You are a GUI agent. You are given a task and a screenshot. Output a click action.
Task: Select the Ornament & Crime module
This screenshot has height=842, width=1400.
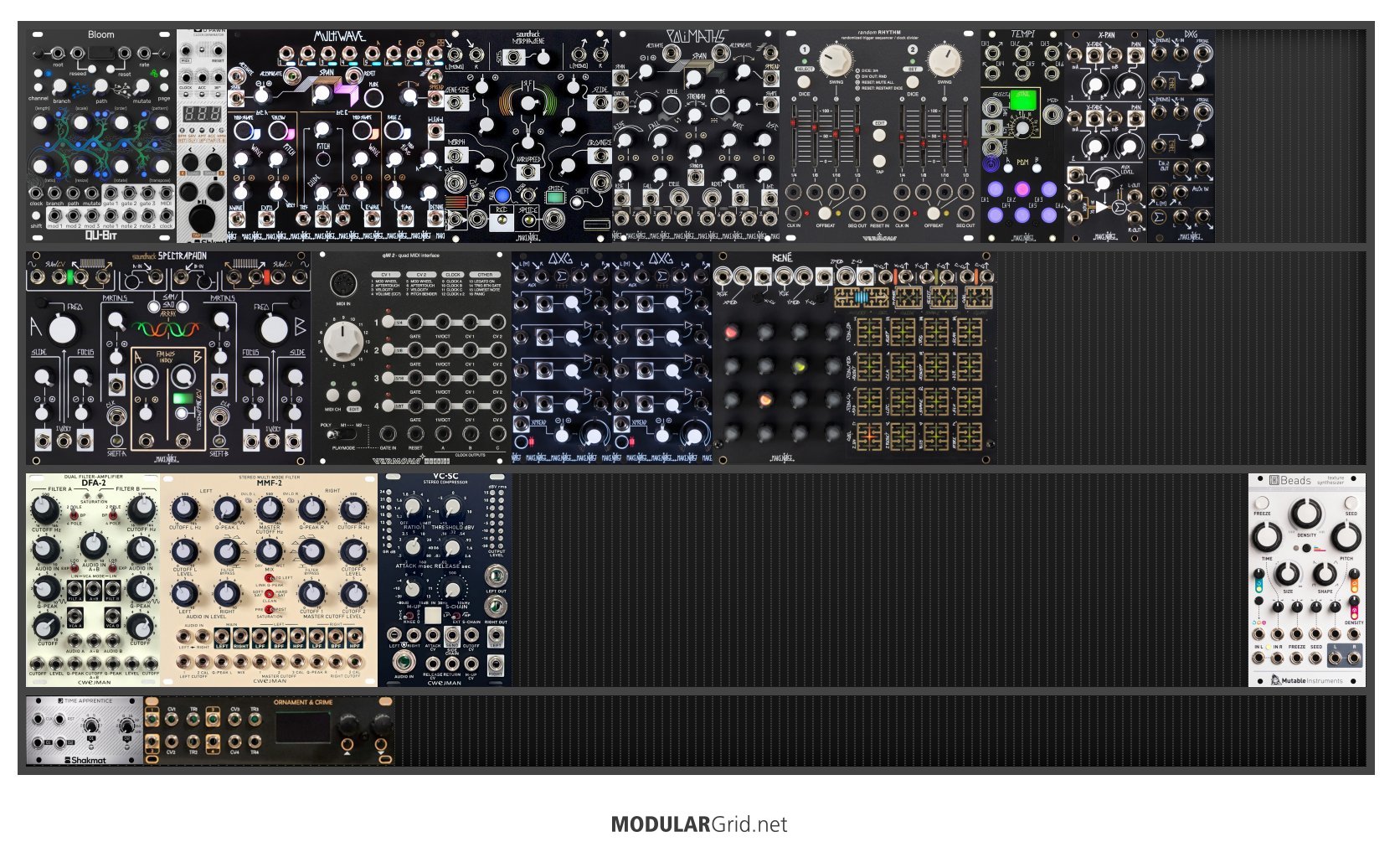[x=269, y=731]
